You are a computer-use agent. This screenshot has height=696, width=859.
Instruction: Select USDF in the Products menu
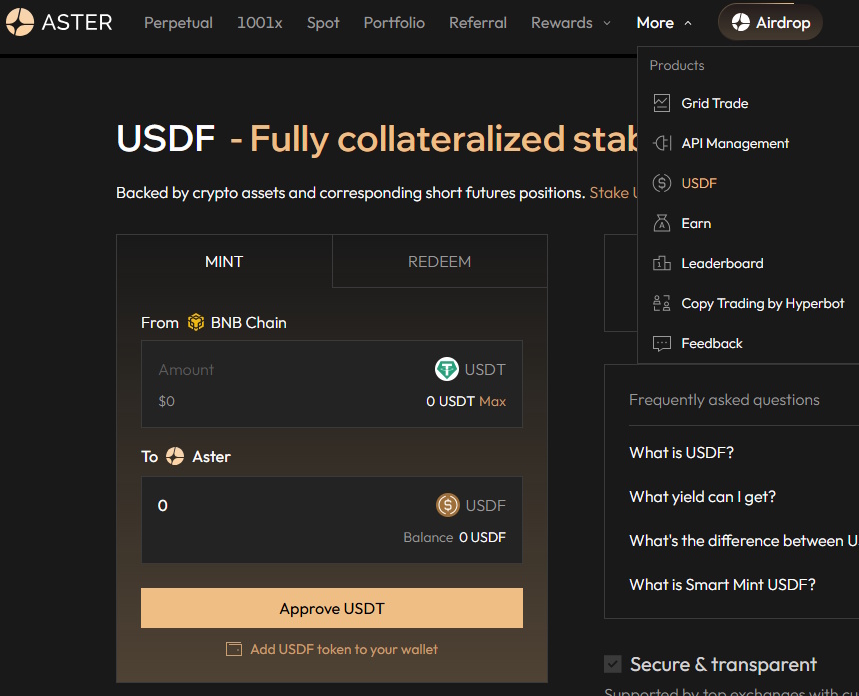tap(699, 183)
